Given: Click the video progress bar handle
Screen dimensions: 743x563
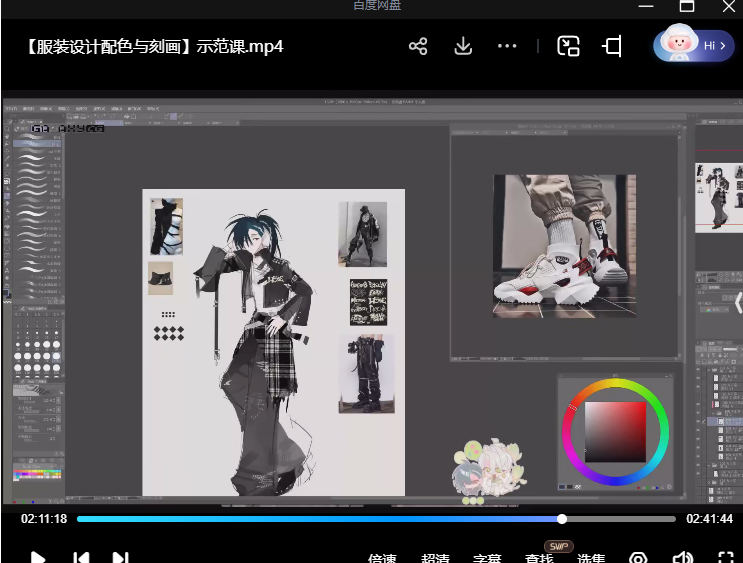Looking at the screenshot, I should point(562,519).
